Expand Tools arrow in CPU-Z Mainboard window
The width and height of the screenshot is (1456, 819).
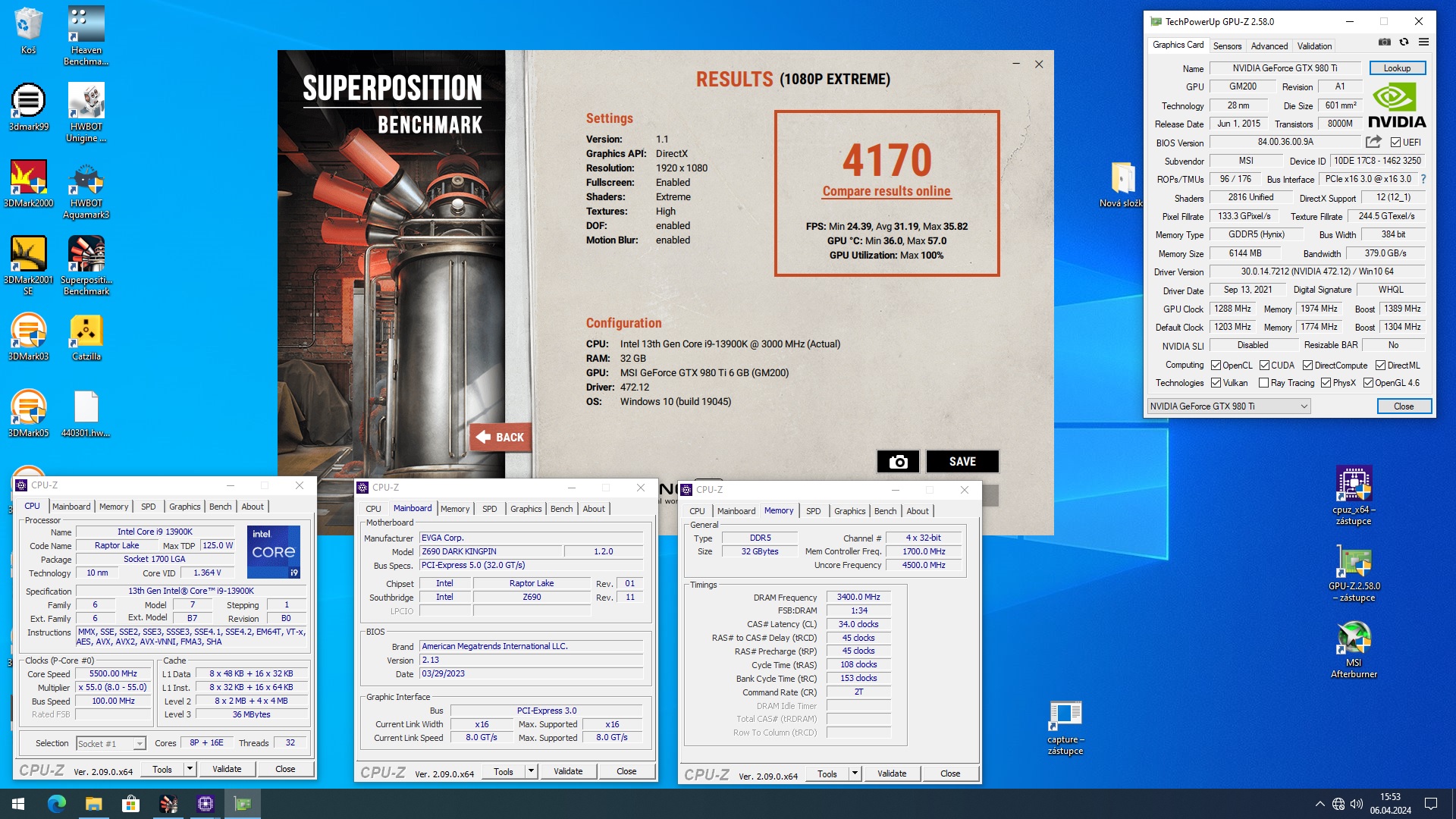[x=531, y=771]
